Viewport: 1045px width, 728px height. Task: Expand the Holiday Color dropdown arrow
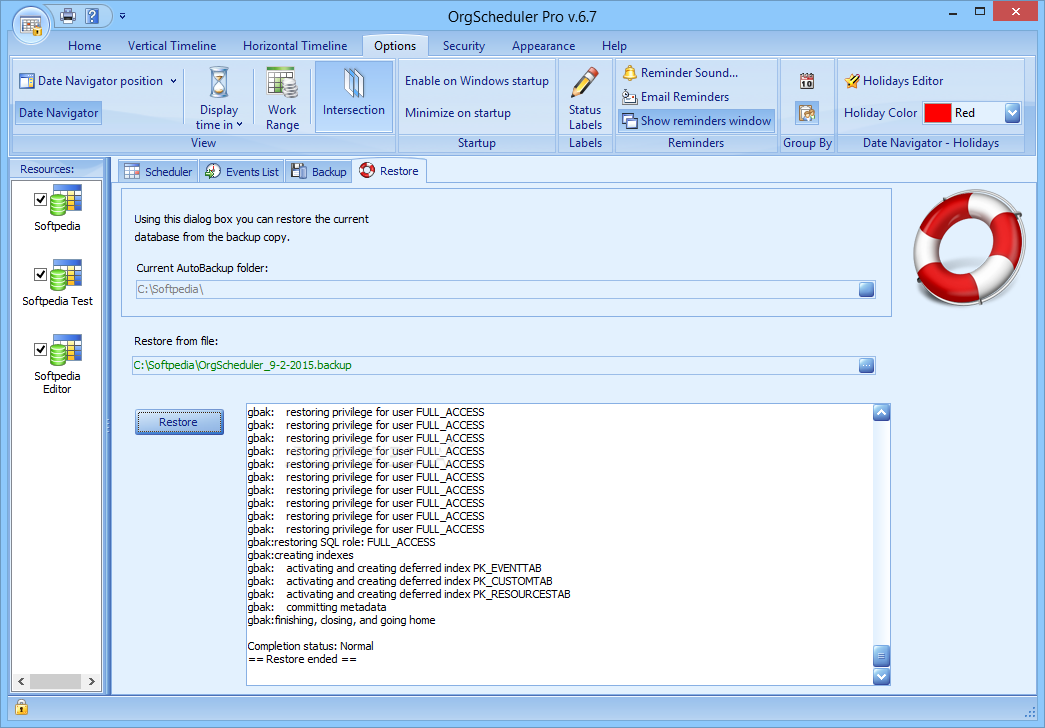point(1012,113)
